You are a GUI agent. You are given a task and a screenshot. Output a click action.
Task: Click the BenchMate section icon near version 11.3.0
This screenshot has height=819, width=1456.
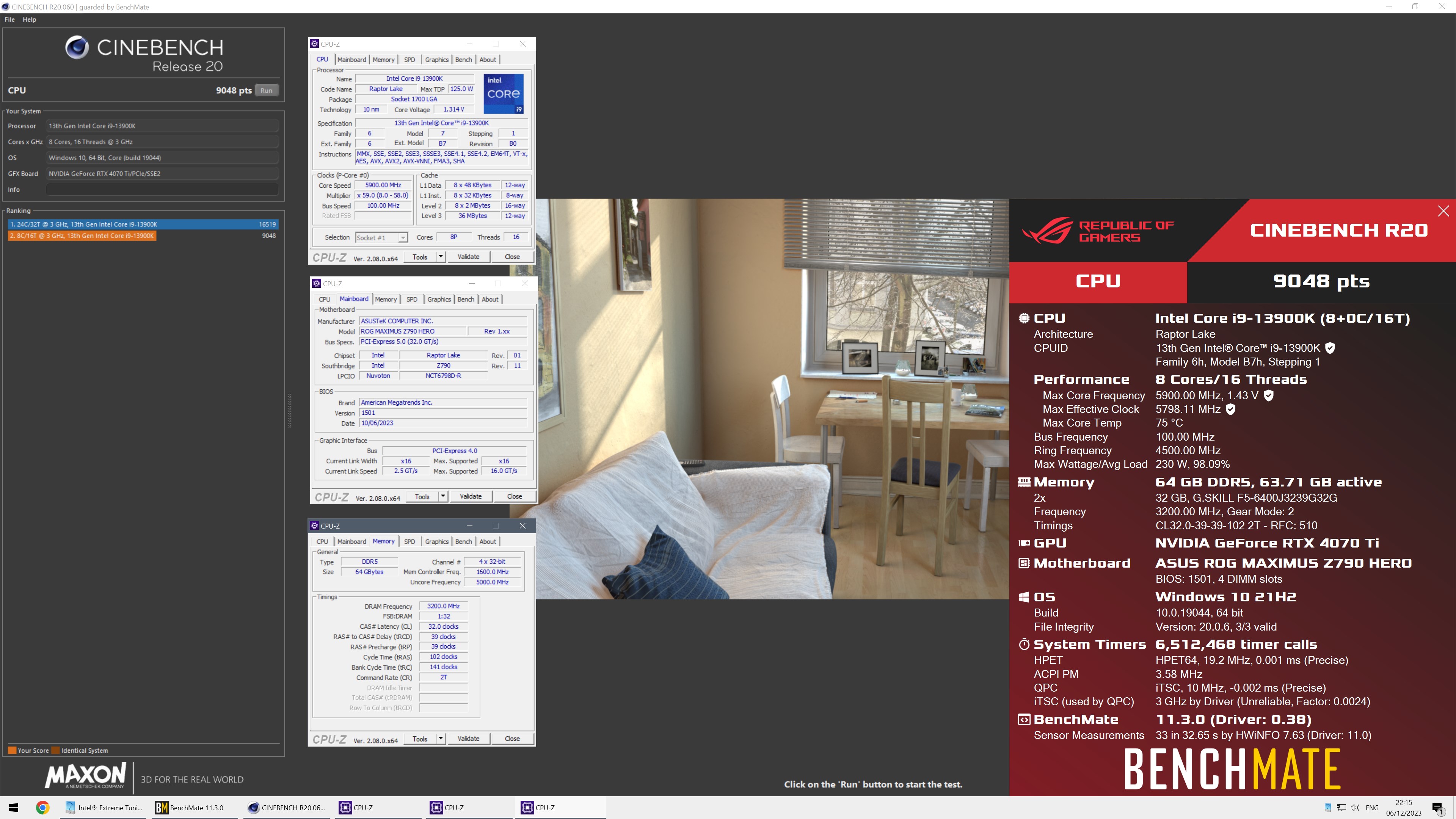1024,720
